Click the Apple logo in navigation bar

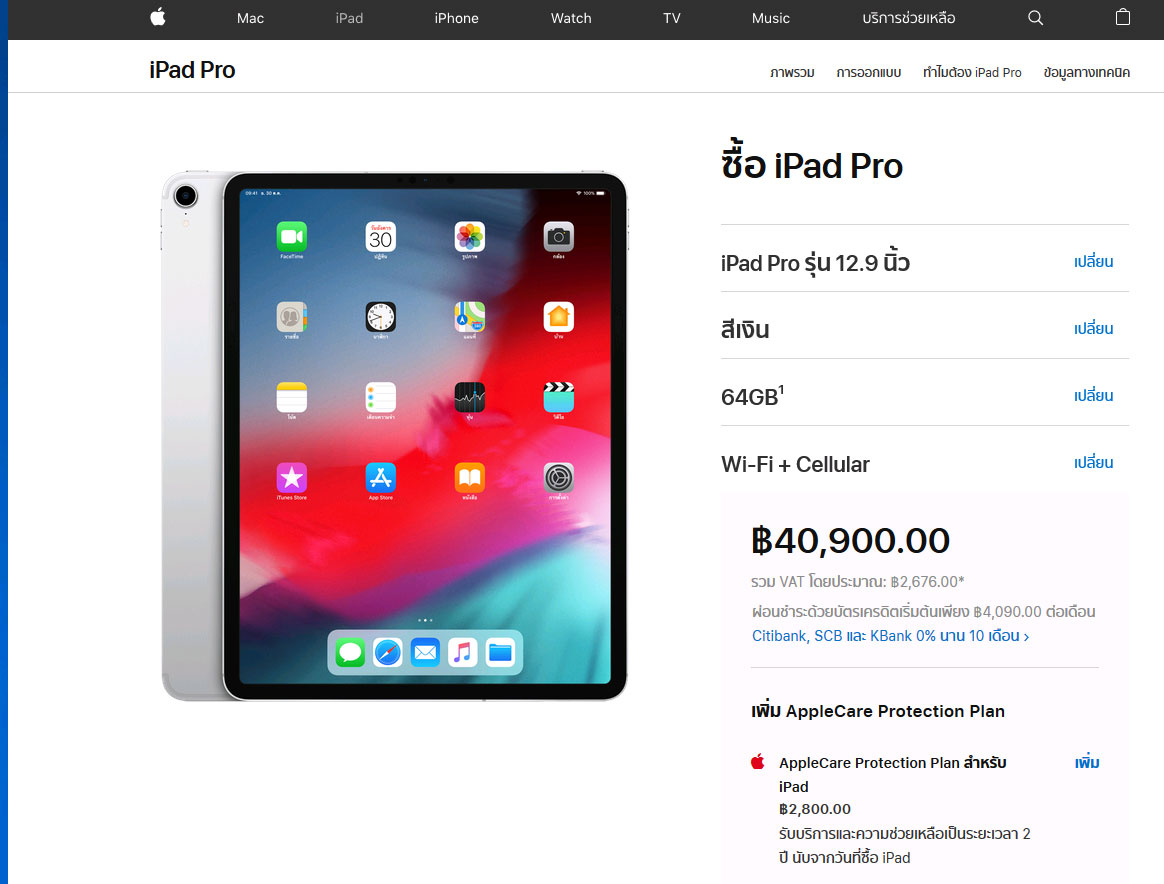click(157, 17)
